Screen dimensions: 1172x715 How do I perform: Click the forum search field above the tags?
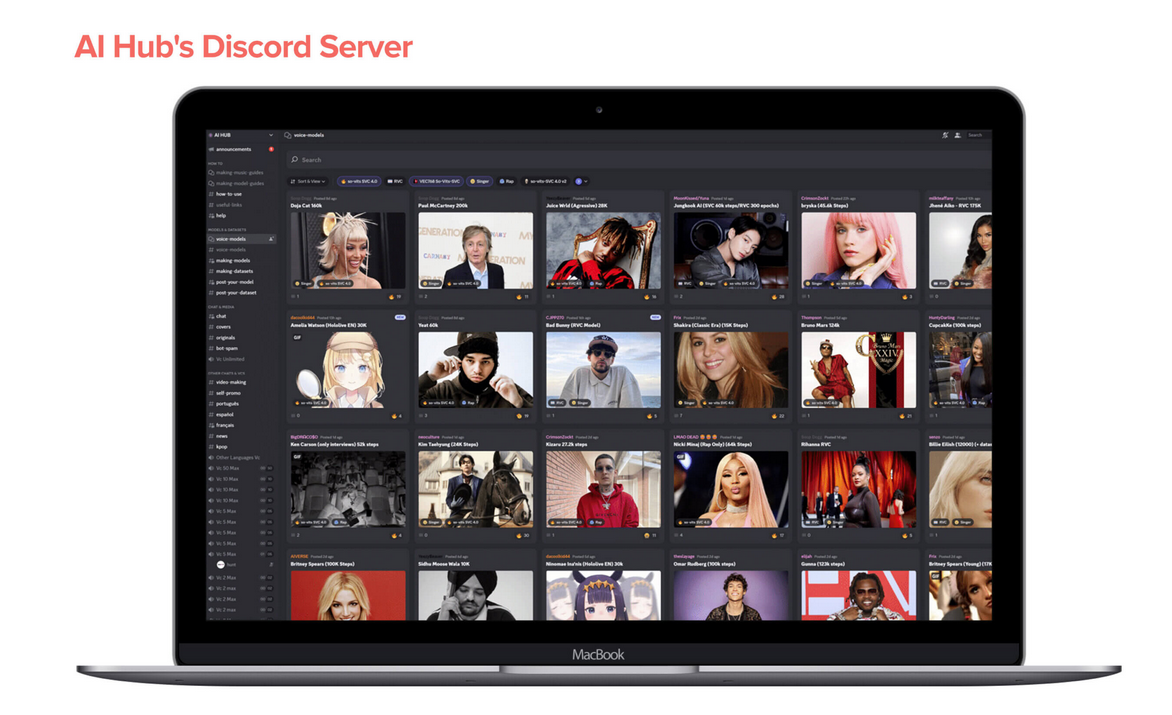pos(639,160)
